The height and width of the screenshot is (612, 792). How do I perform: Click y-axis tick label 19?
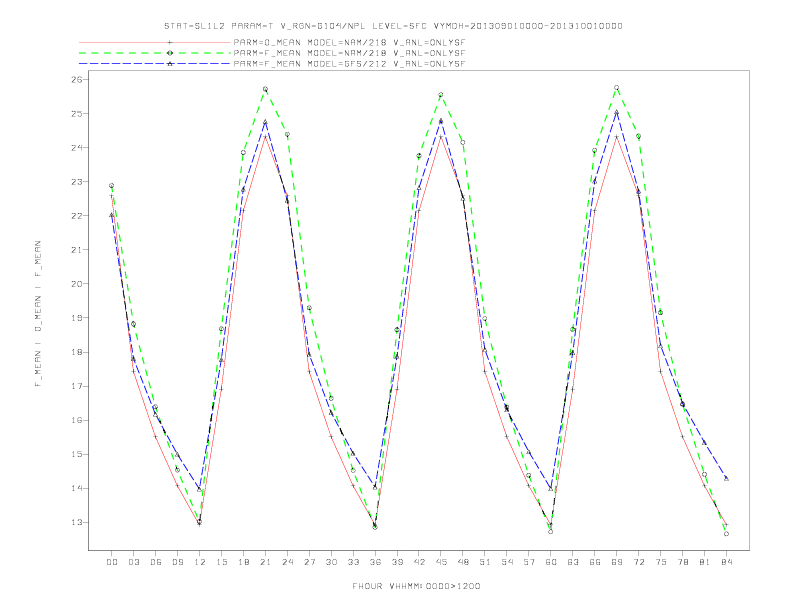(x=77, y=318)
